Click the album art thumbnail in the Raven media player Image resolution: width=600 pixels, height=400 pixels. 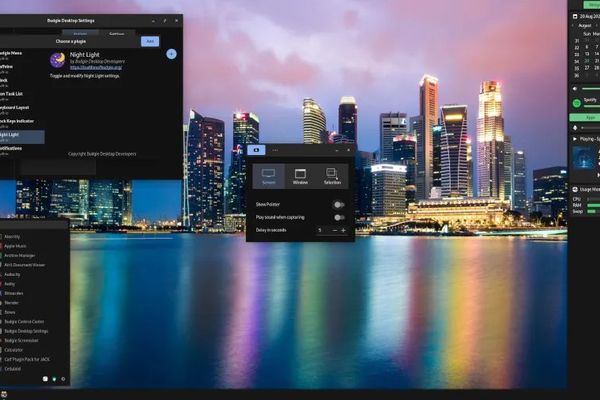[x=584, y=158]
